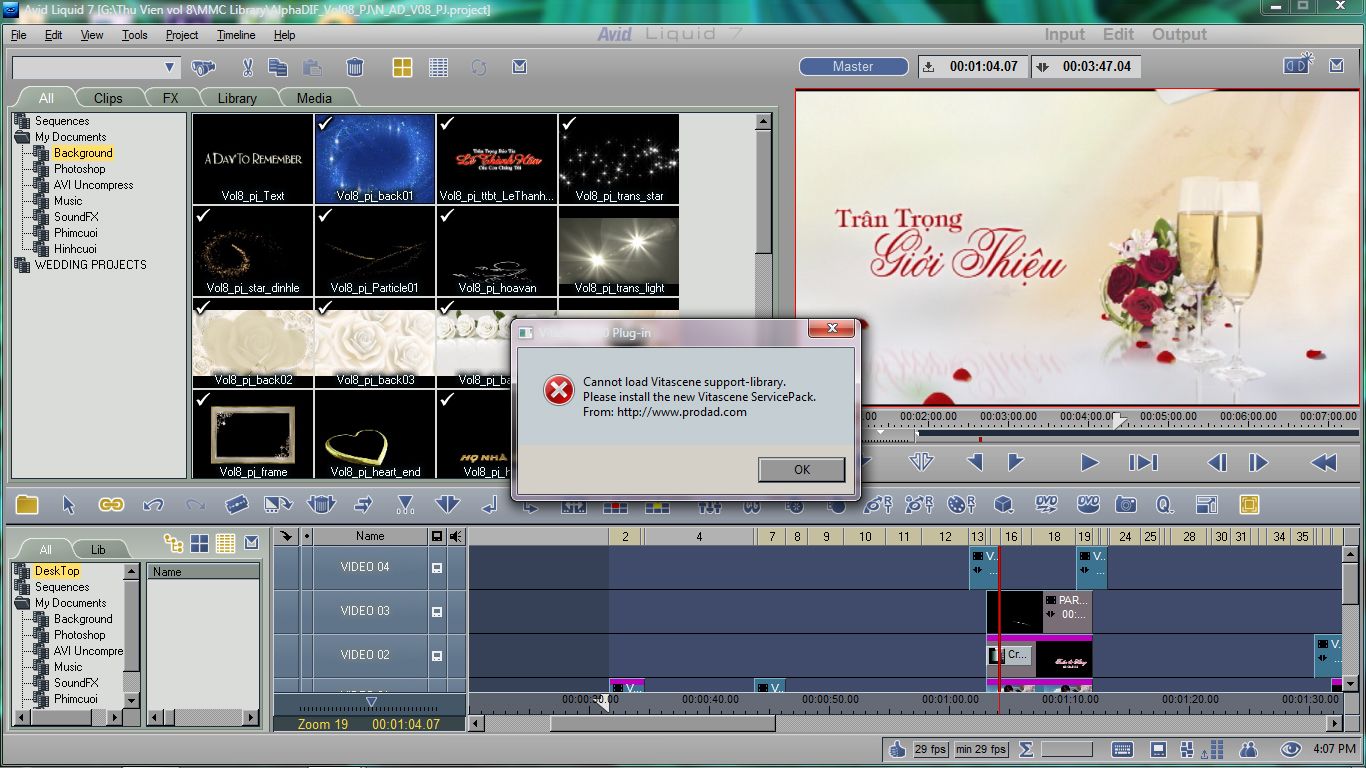This screenshot has width=1366, height=768.
Task: Expand My Documents in lower tree
Action: click(22, 603)
